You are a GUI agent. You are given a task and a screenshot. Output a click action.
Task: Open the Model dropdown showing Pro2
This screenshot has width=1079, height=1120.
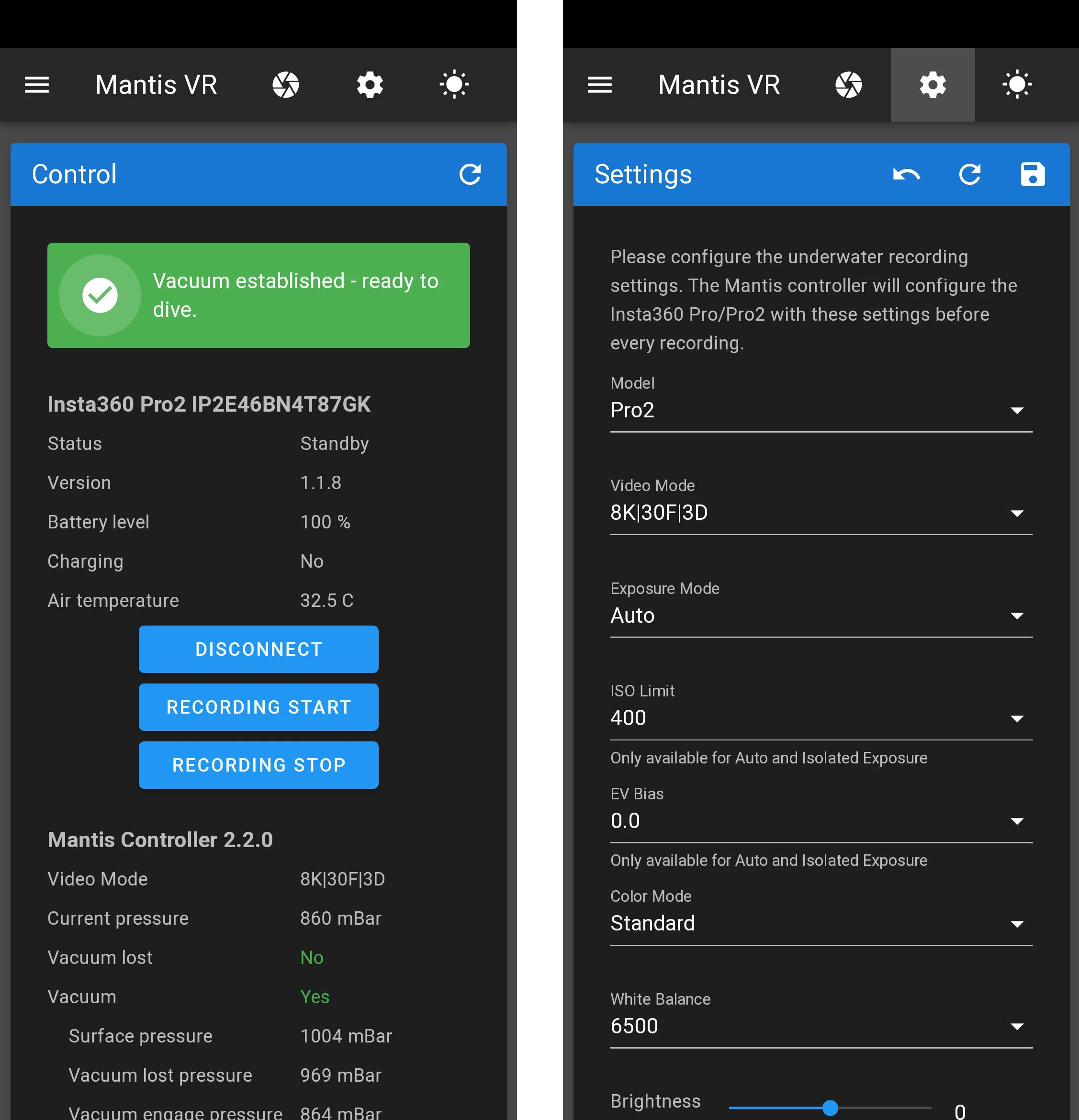pyautogui.click(x=820, y=410)
